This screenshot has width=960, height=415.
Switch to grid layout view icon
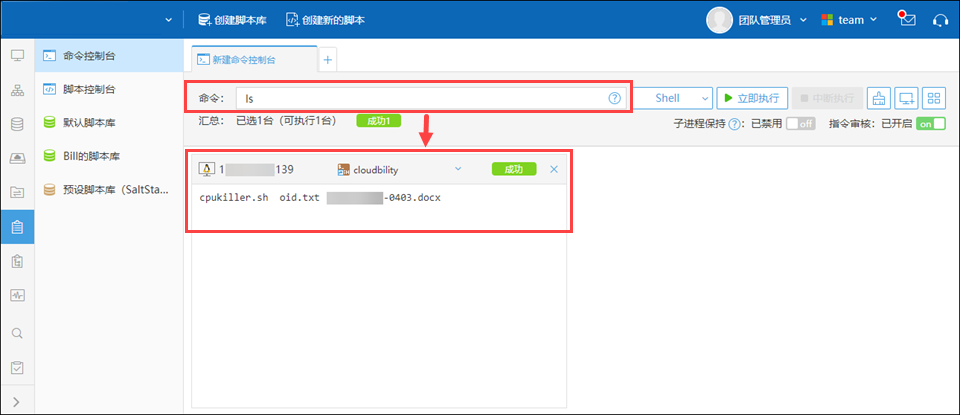pyautogui.click(x=934, y=98)
